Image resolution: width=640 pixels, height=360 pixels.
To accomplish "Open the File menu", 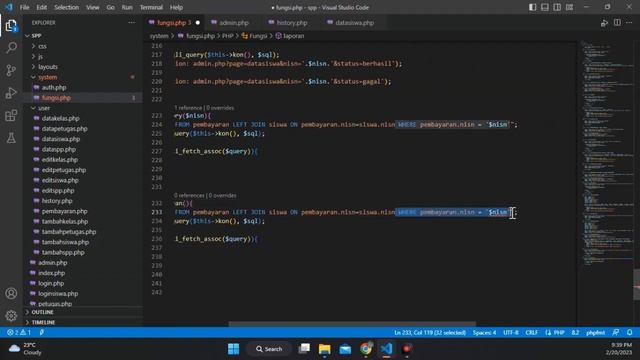I will tap(24, 7).
